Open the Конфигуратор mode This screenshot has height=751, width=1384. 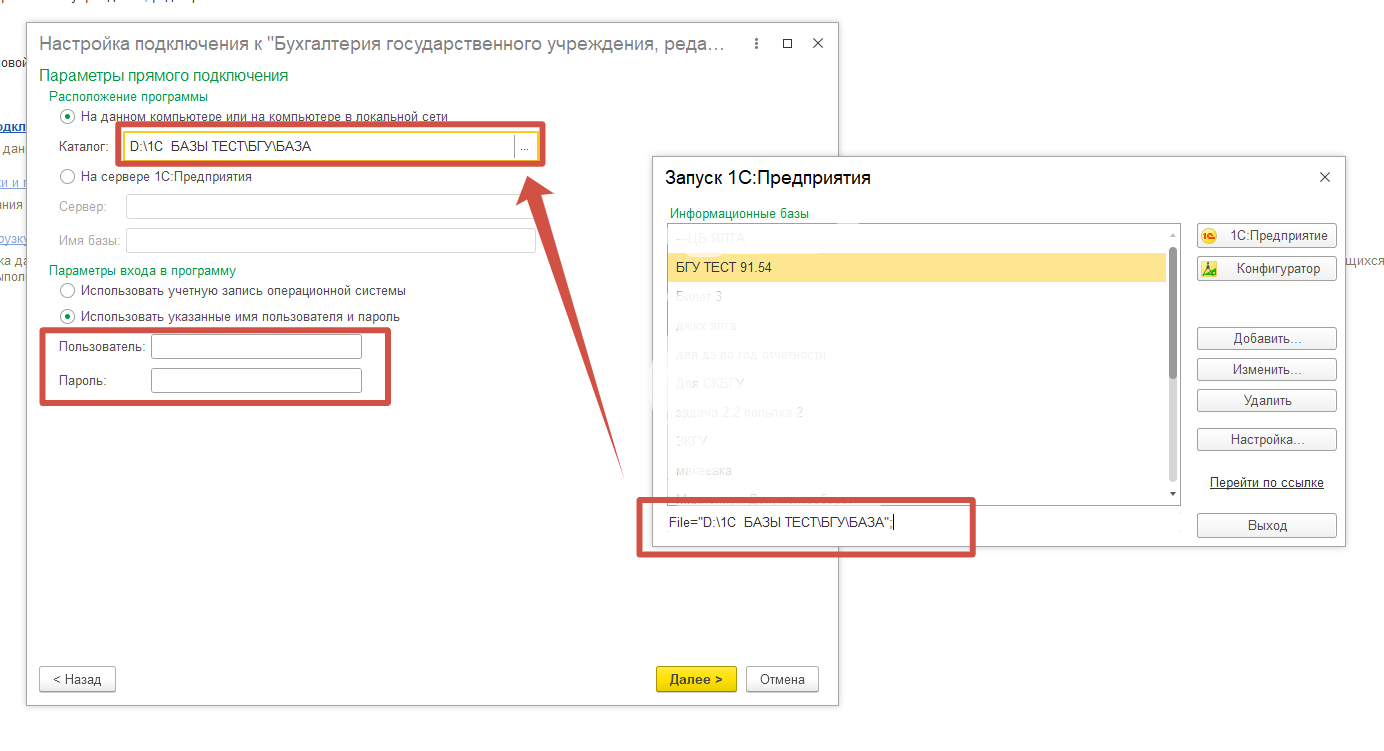(x=1266, y=269)
